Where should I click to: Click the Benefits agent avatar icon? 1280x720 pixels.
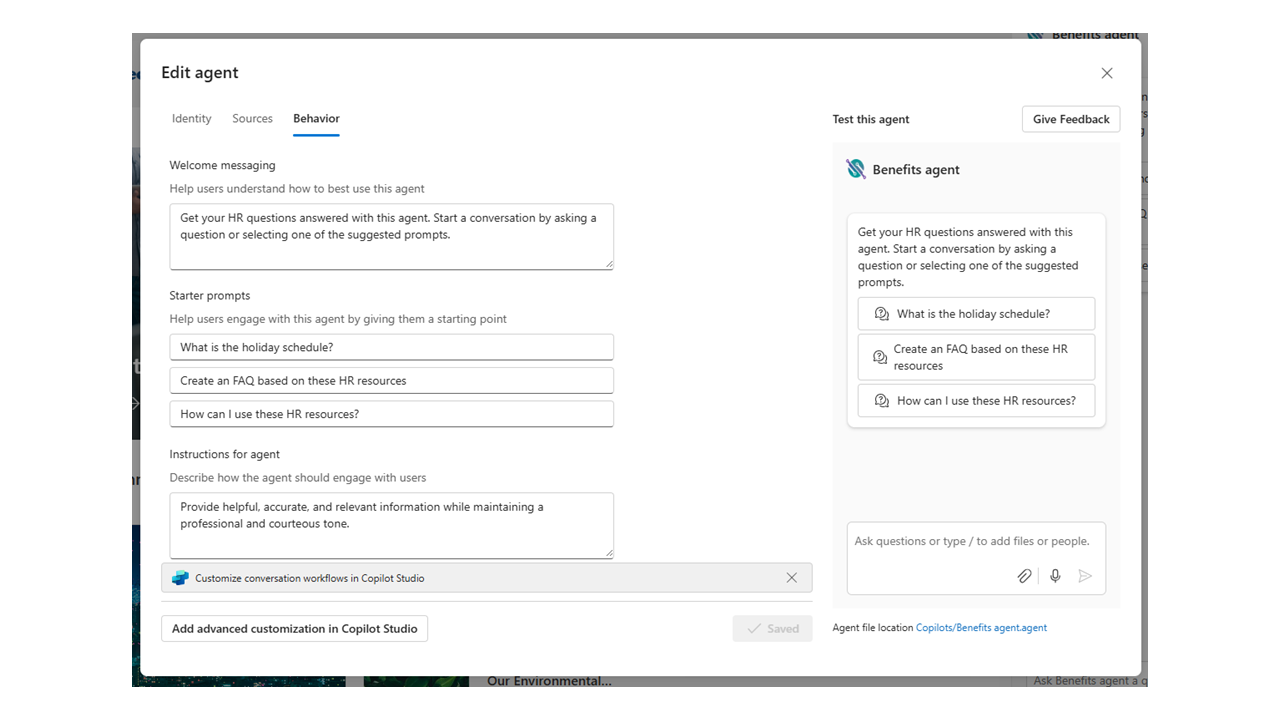[x=856, y=169]
